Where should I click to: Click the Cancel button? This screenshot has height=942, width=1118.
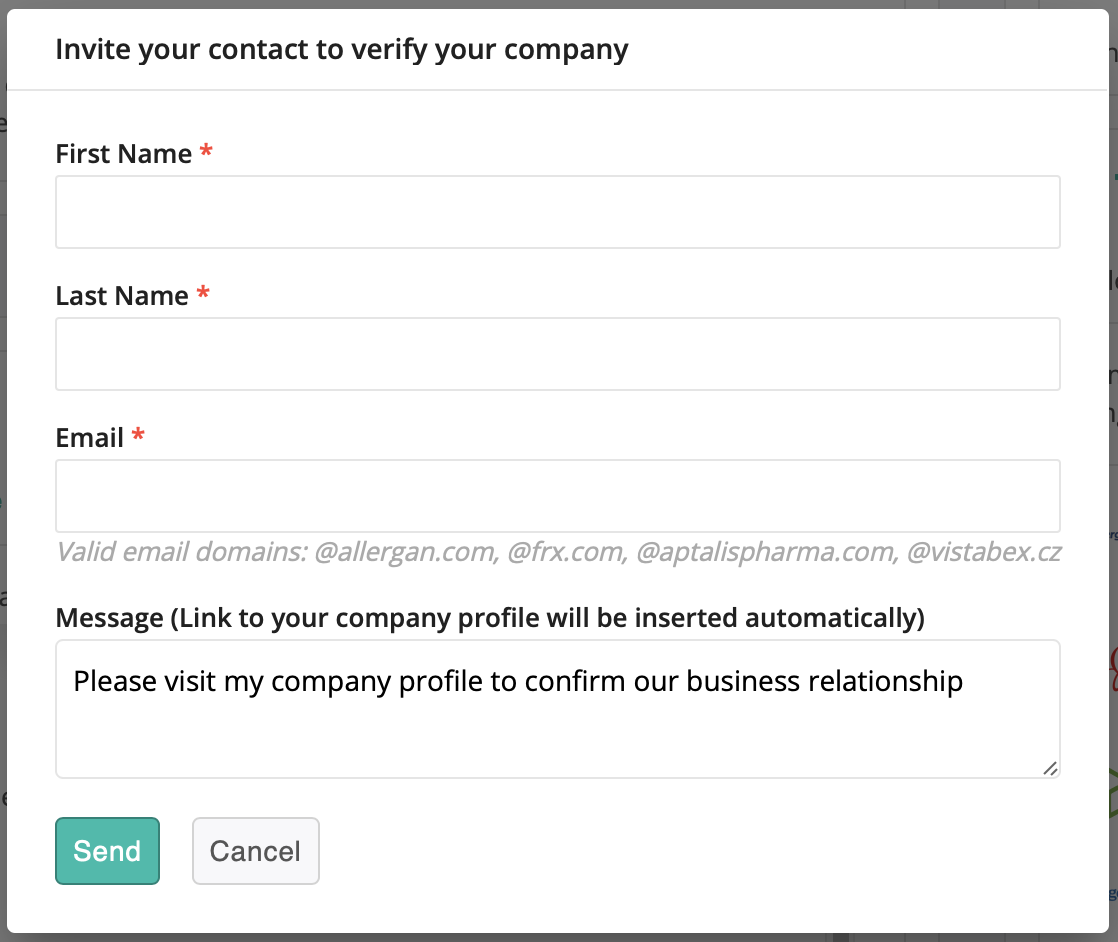coord(255,851)
